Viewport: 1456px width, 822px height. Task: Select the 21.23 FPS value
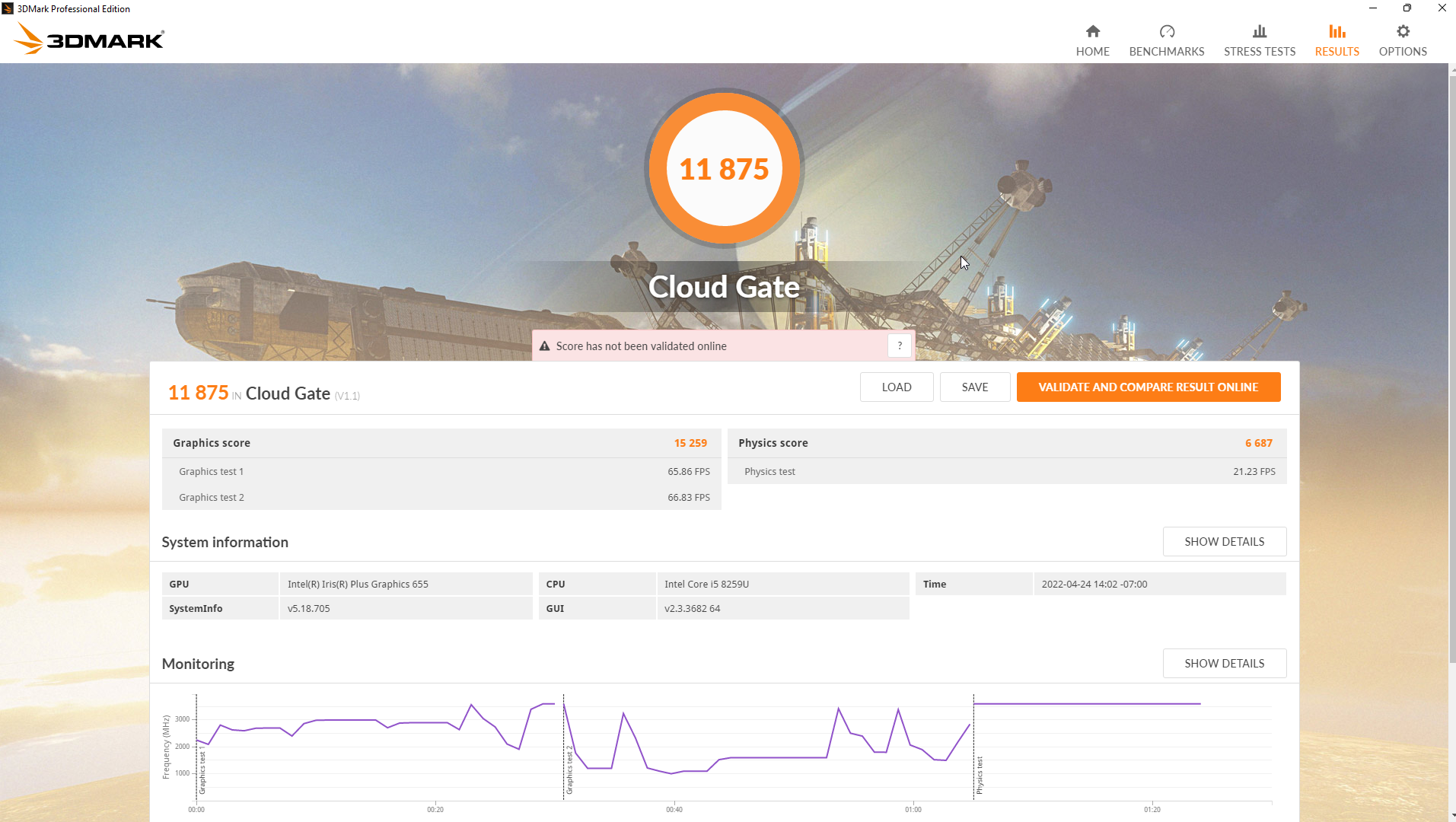(x=1254, y=471)
